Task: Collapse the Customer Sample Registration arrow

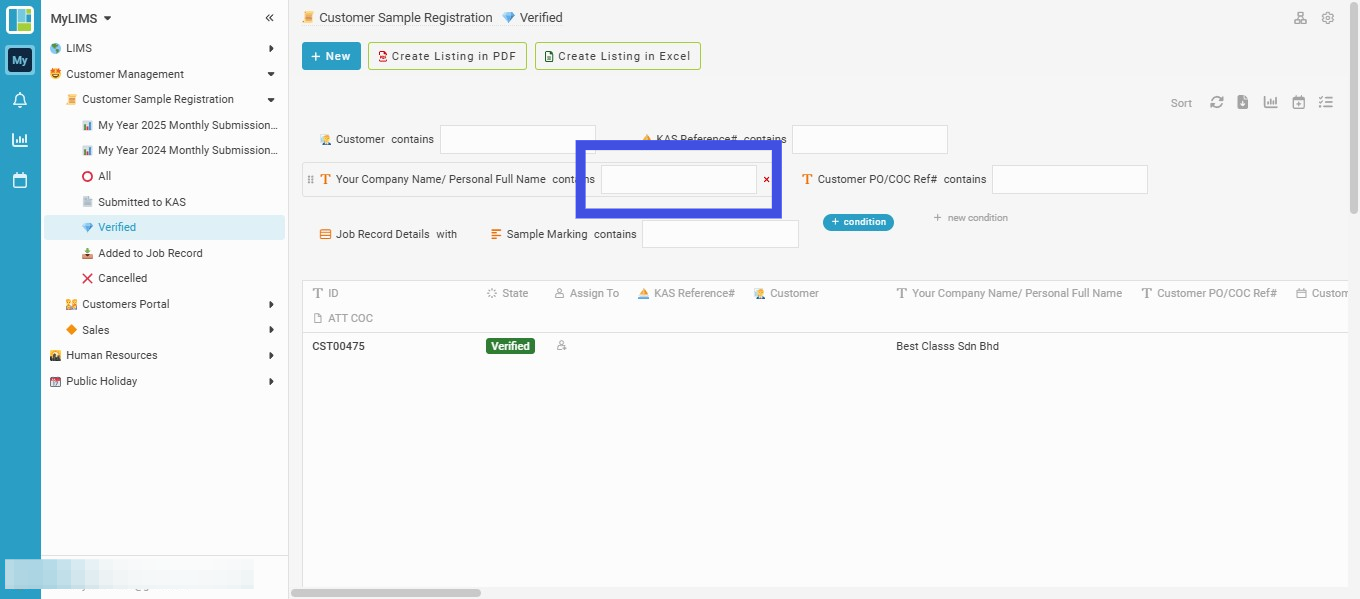Action: click(x=271, y=100)
